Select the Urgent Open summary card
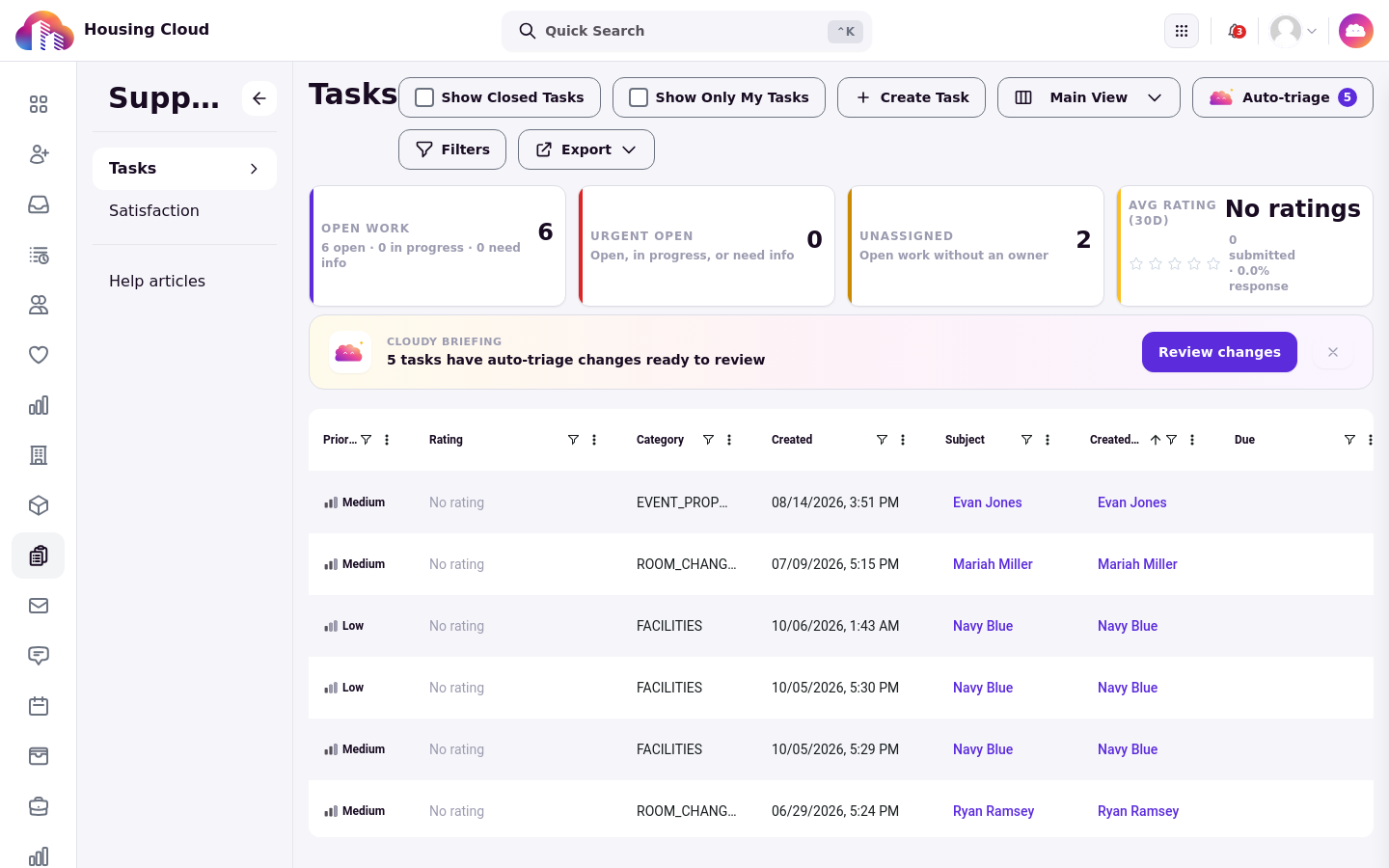 (x=706, y=246)
